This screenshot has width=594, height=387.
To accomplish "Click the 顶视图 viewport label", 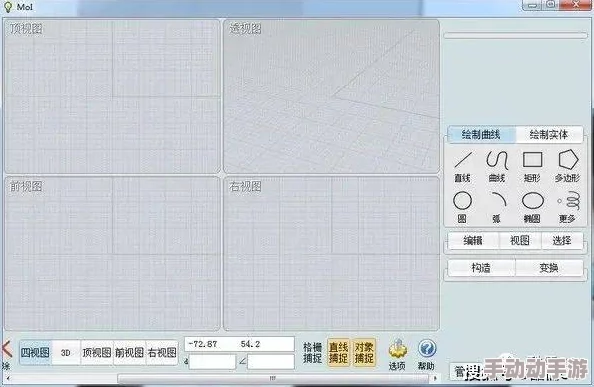I will 26,29.
